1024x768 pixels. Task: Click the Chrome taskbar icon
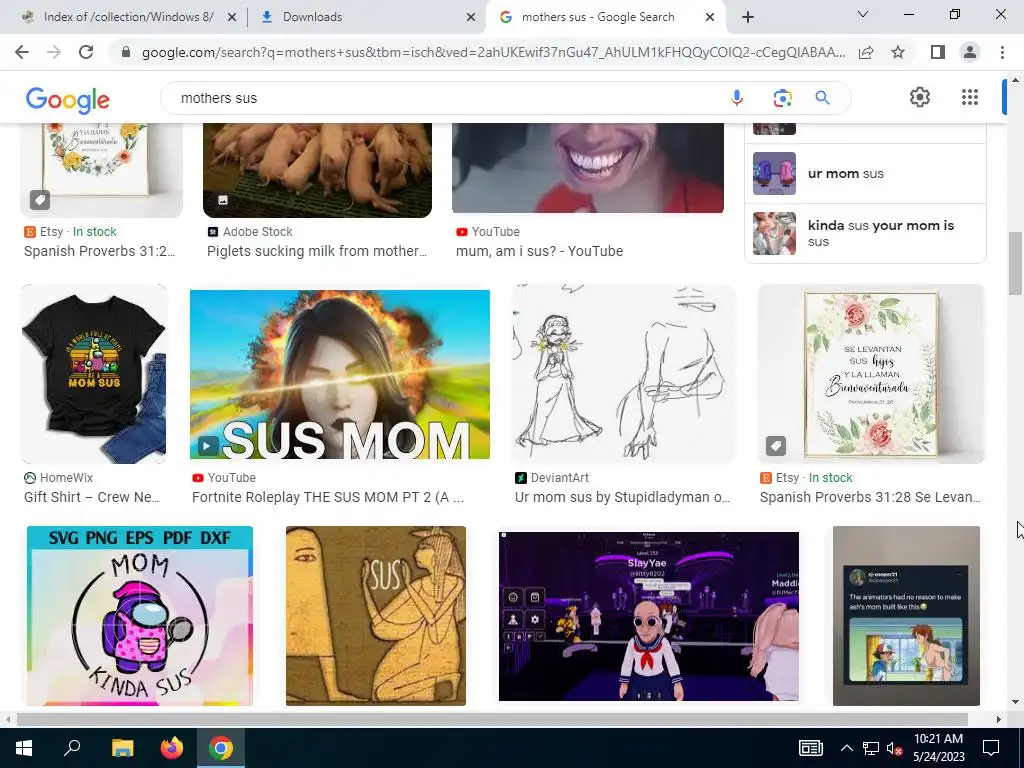(x=221, y=748)
